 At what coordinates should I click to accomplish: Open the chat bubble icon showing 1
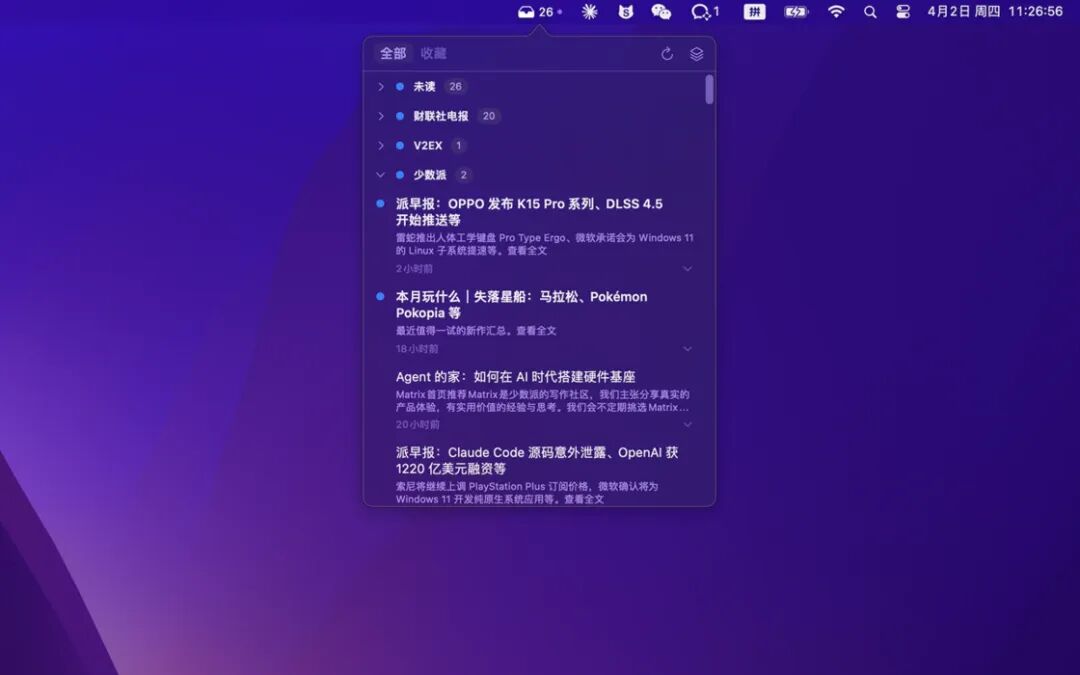pyautogui.click(x=705, y=12)
